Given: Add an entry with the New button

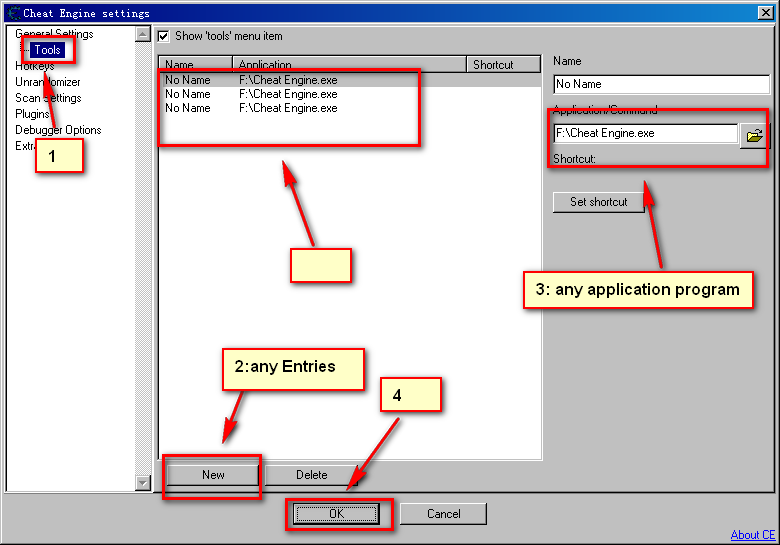Looking at the screenshot, I should point(213,475).
